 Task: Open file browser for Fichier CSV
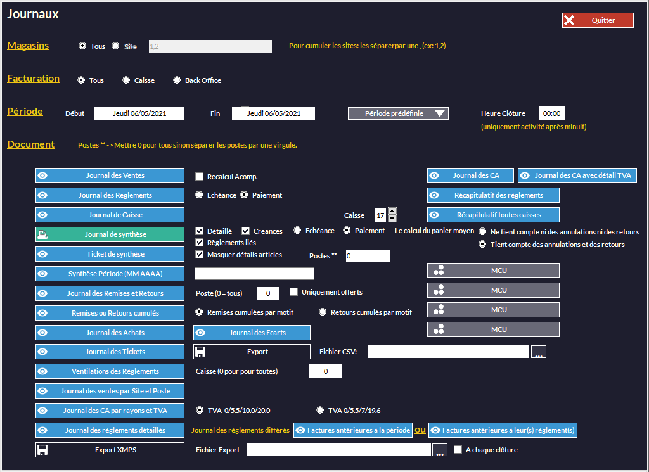click(x=540, y=352)
